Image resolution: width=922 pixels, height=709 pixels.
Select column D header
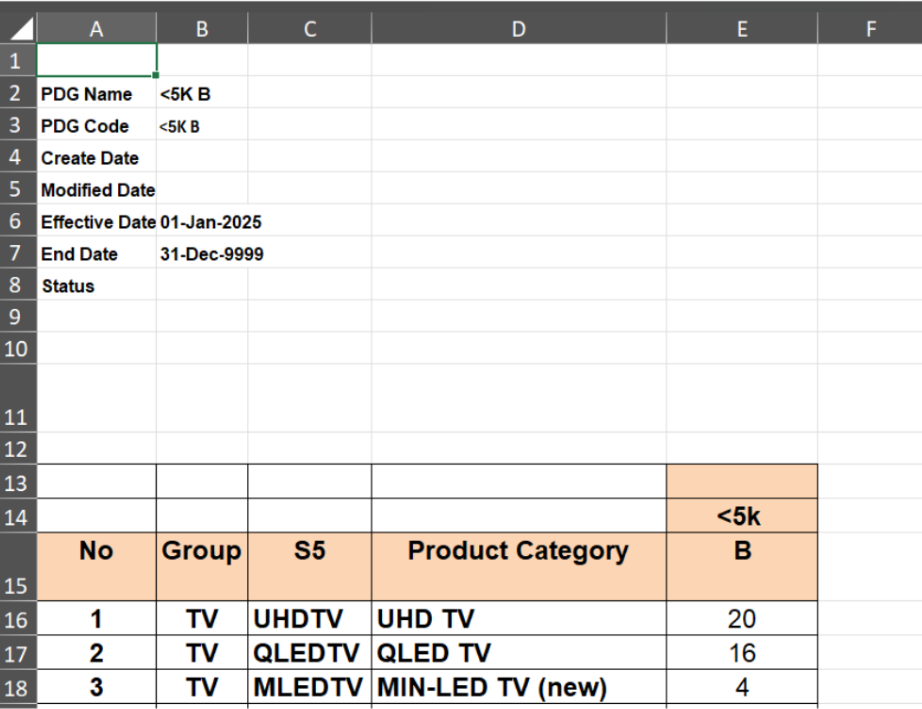pos(518,29)
